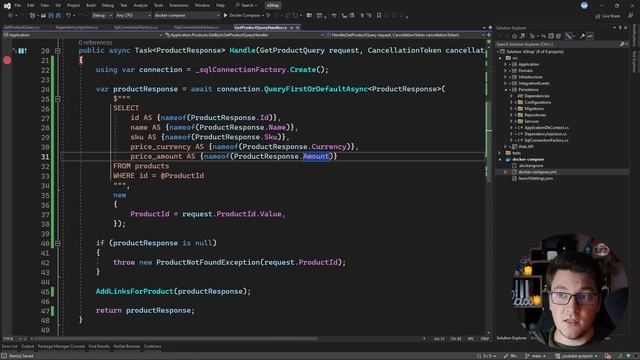Click the Save All toolbar icon
Screen dimensions: 640x360
click(x=58, y=16)
